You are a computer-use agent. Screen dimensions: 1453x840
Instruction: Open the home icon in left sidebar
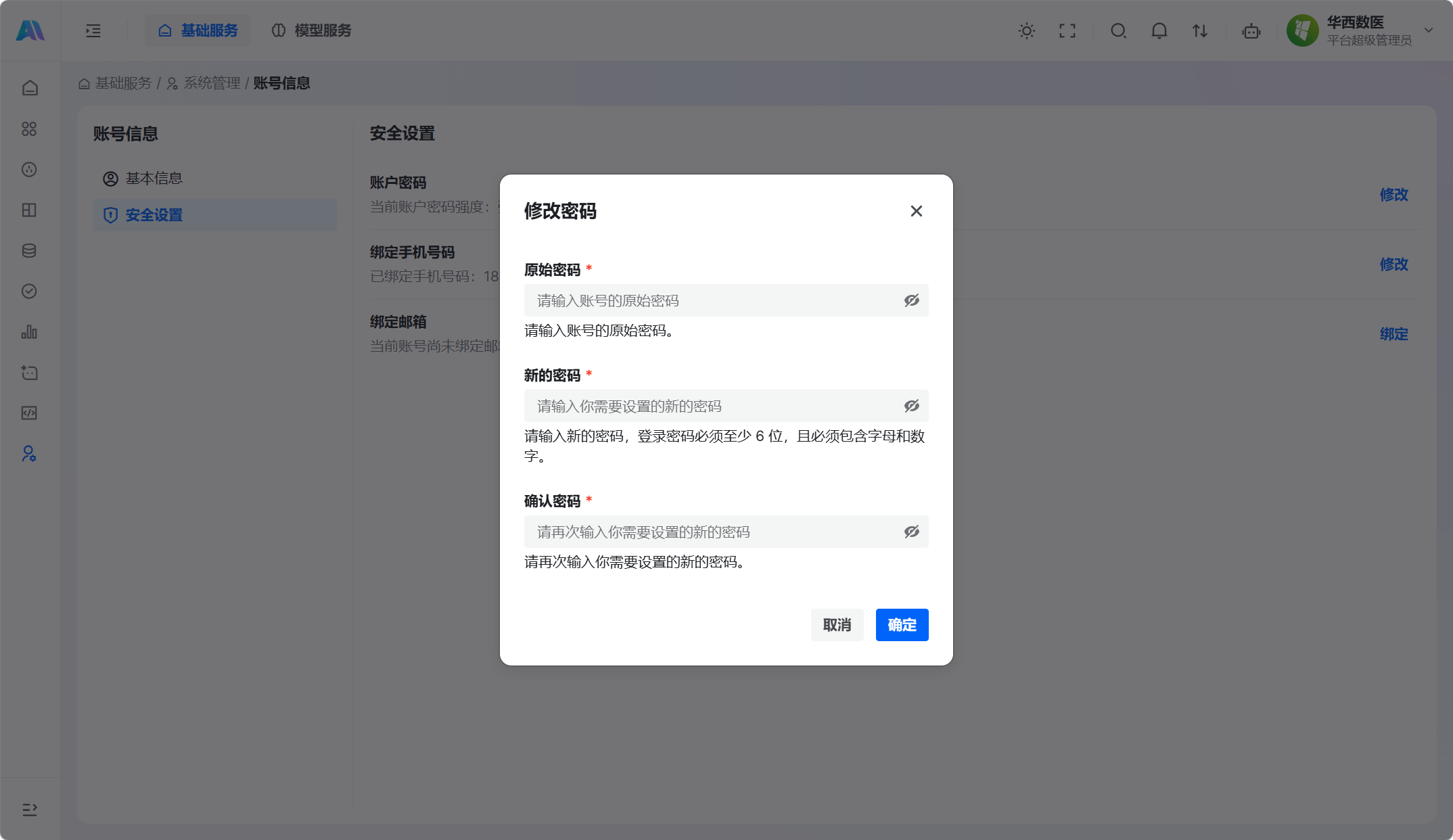29,88
